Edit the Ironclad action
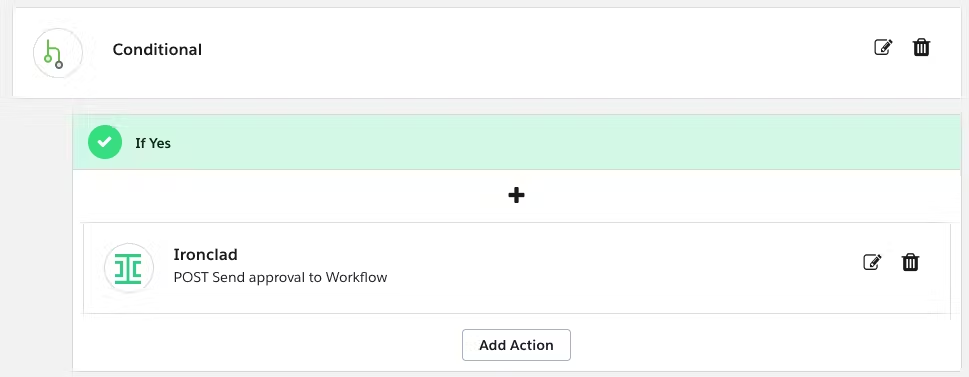Screen dimensions: 969x377 [x=872, y=262]
